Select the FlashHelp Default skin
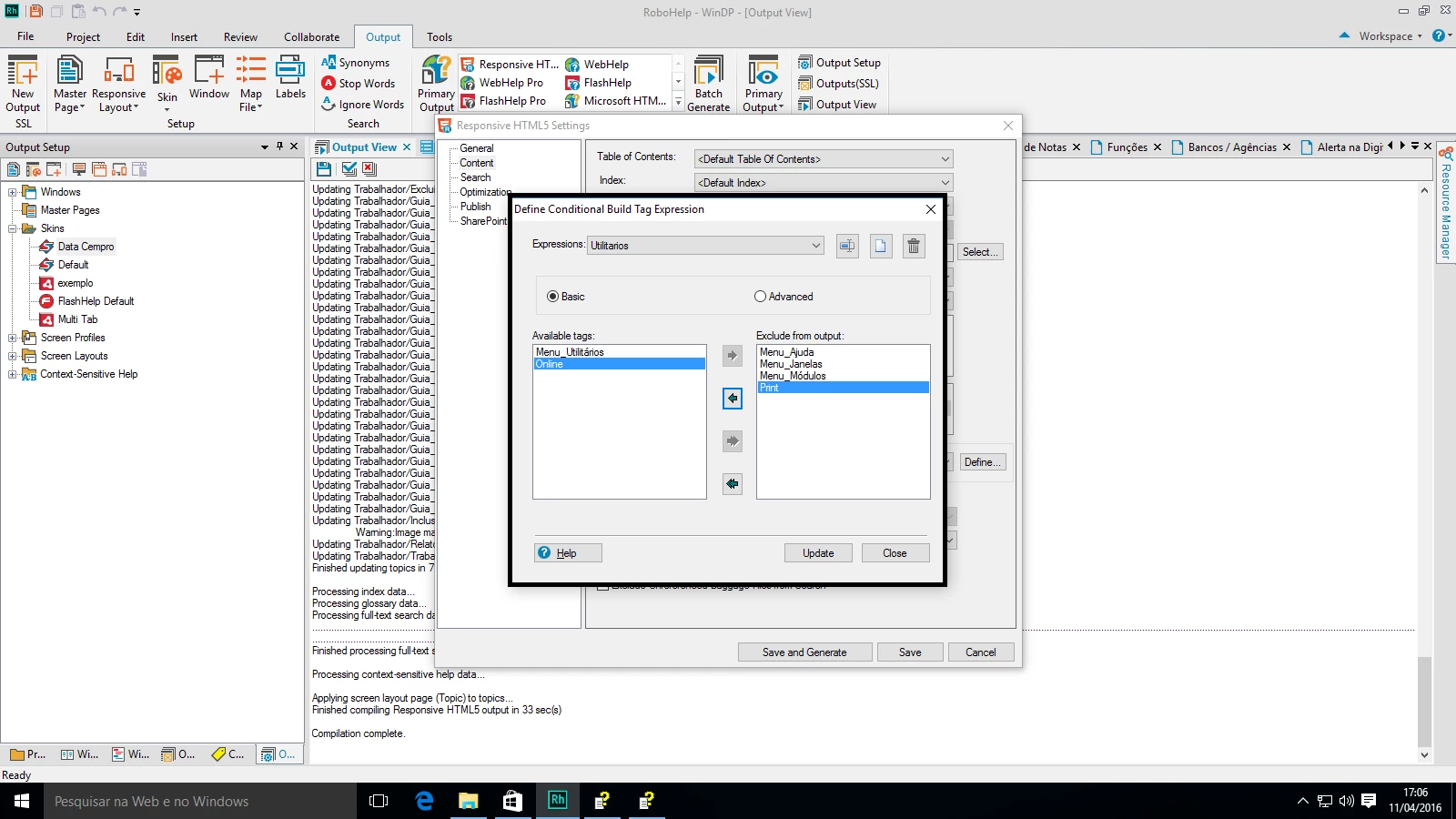Viewport: 1456px width, 819px height. click(x=96, y=301)
